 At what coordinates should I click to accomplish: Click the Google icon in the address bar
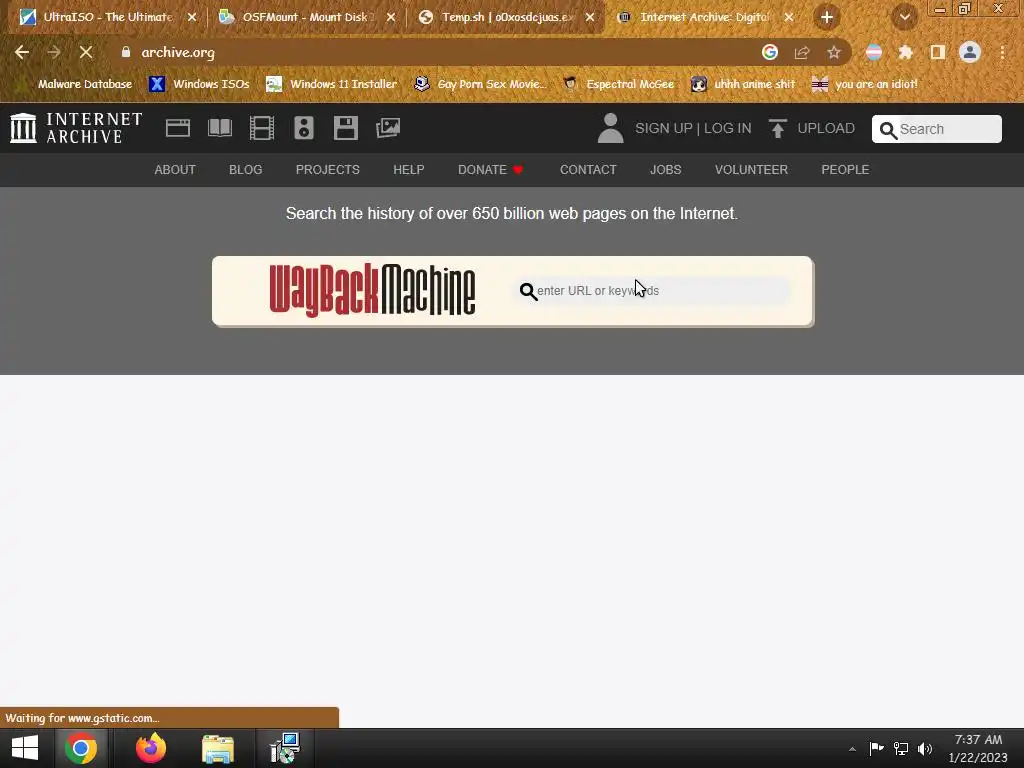click(770, 52)
